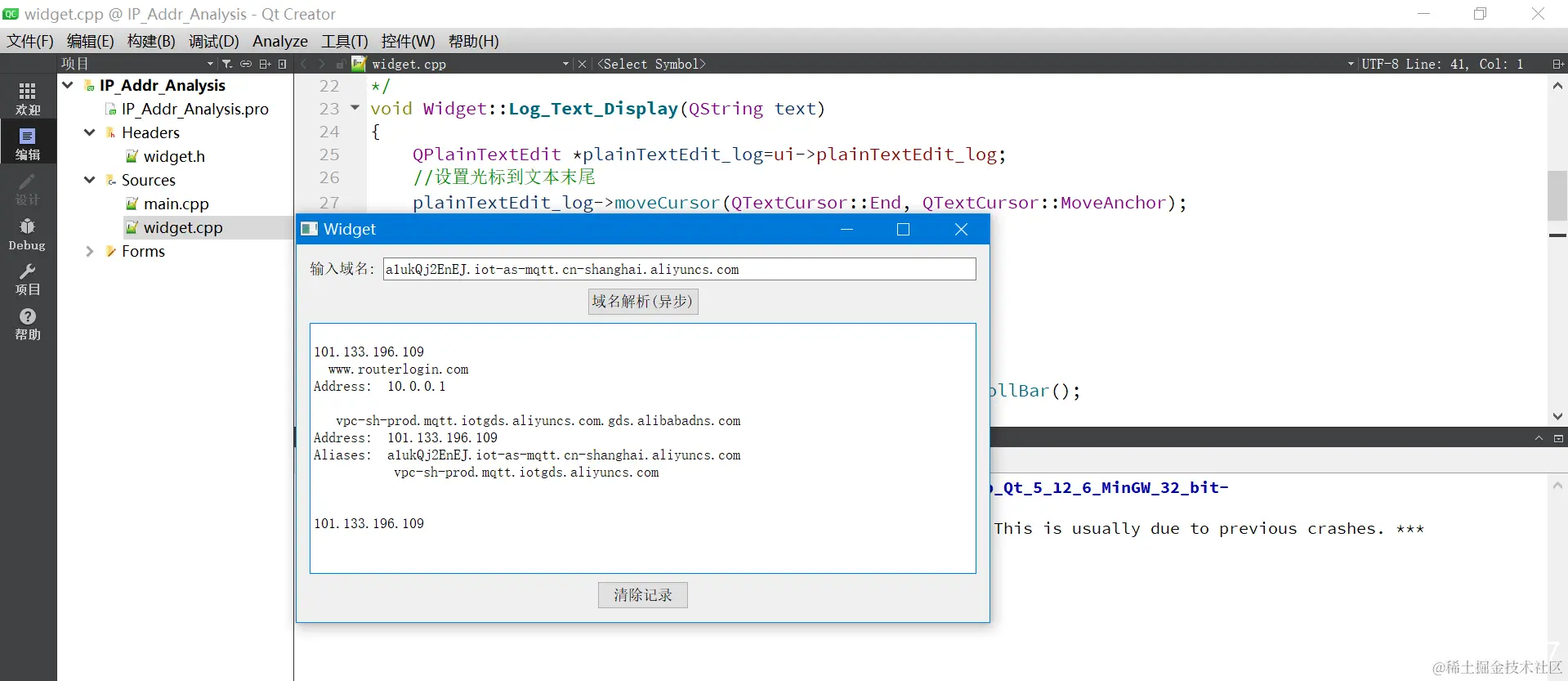Select IP_Addr_Analysis.pro in project tree
The image size is (1568, 681).
[x=194, y=109]
